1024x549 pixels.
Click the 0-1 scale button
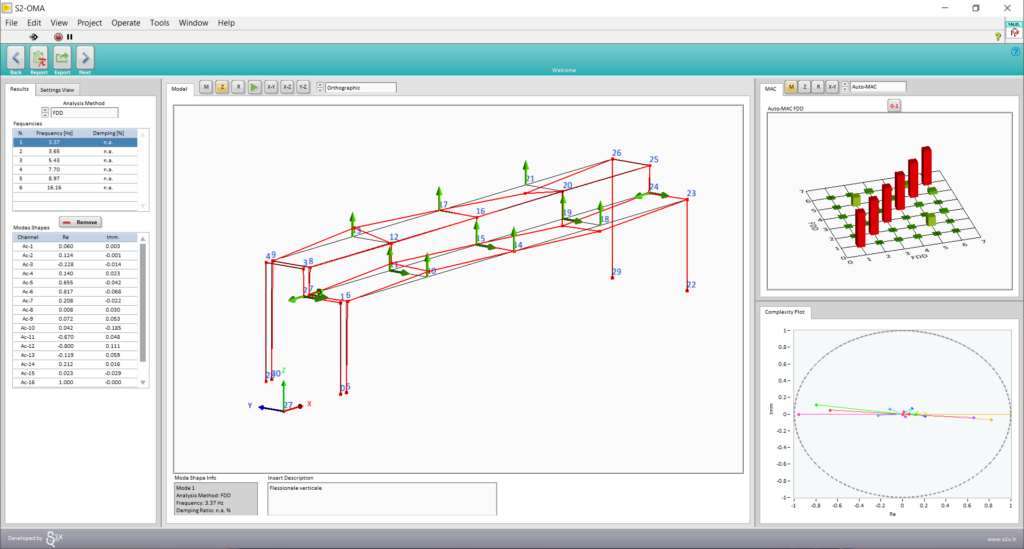pos(894,106)
